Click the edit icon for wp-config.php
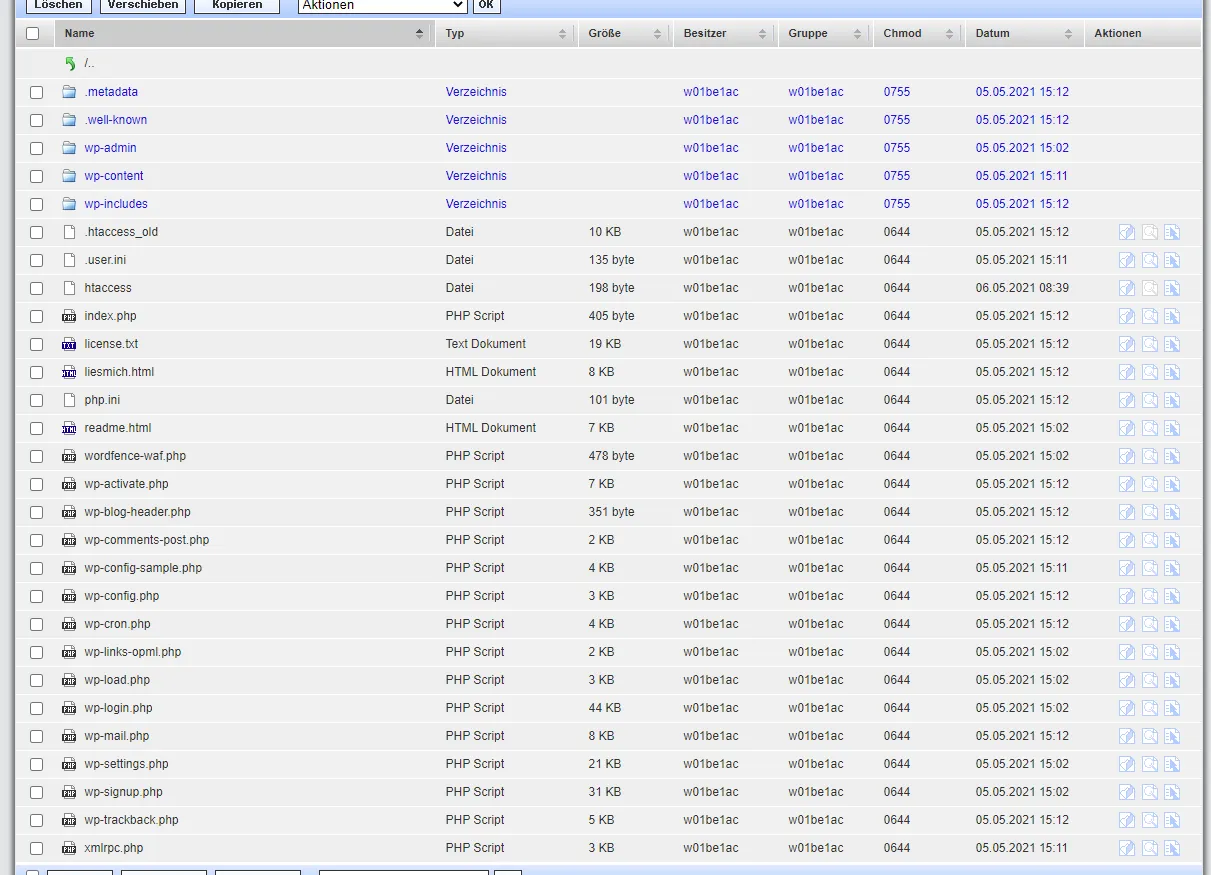The image size is (1211, 875). (1127, 596)
